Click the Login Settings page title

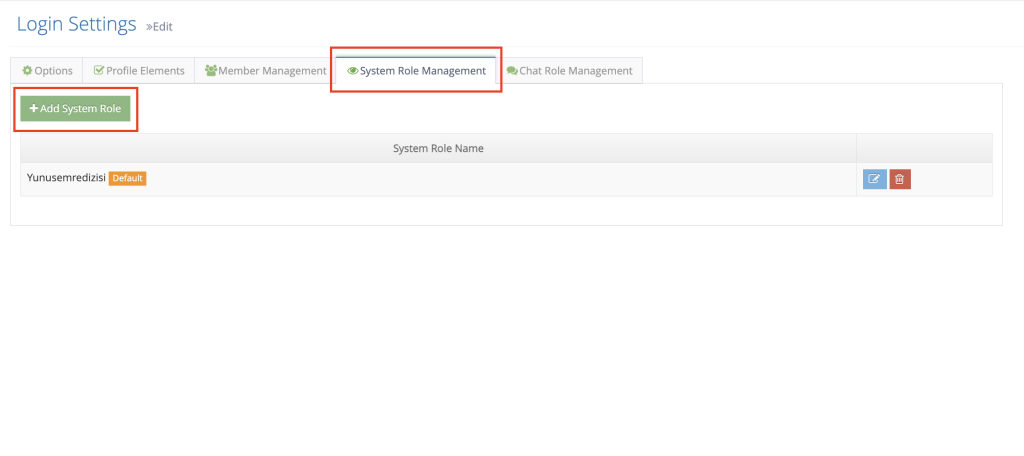[x=76, y=24]
